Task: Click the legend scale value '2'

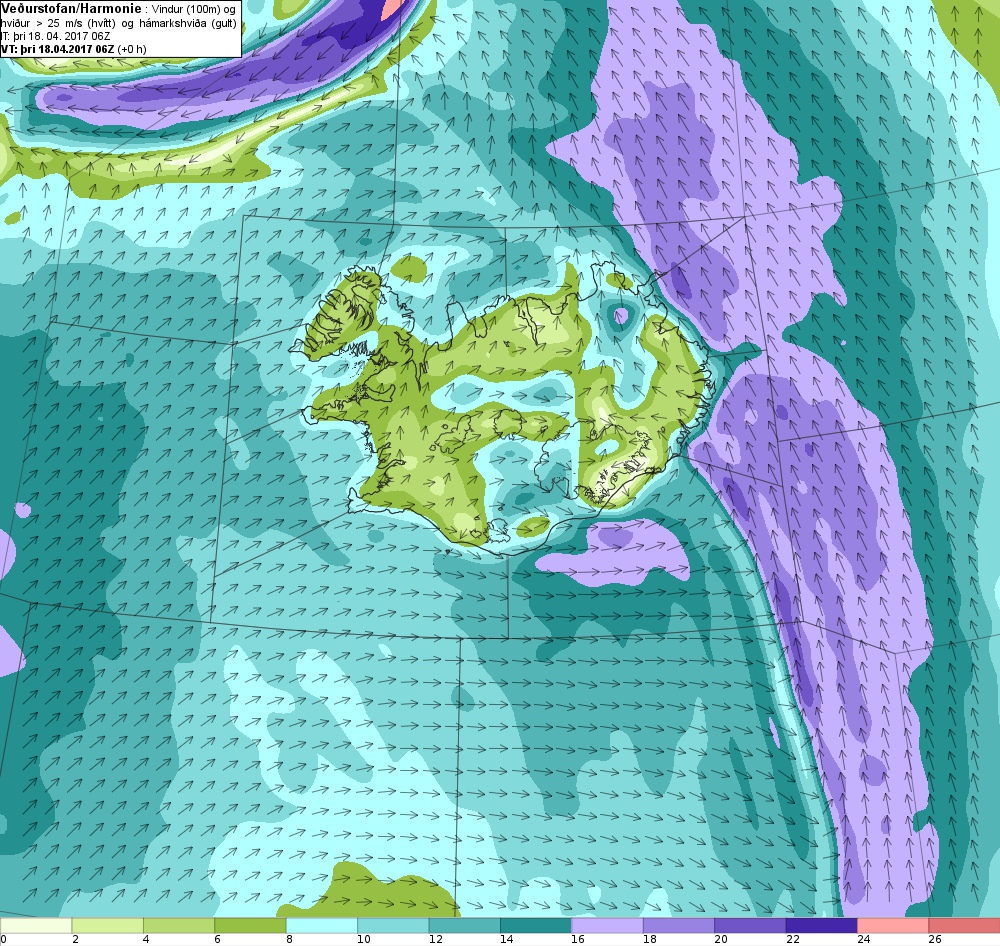Action: click(75, 939)
